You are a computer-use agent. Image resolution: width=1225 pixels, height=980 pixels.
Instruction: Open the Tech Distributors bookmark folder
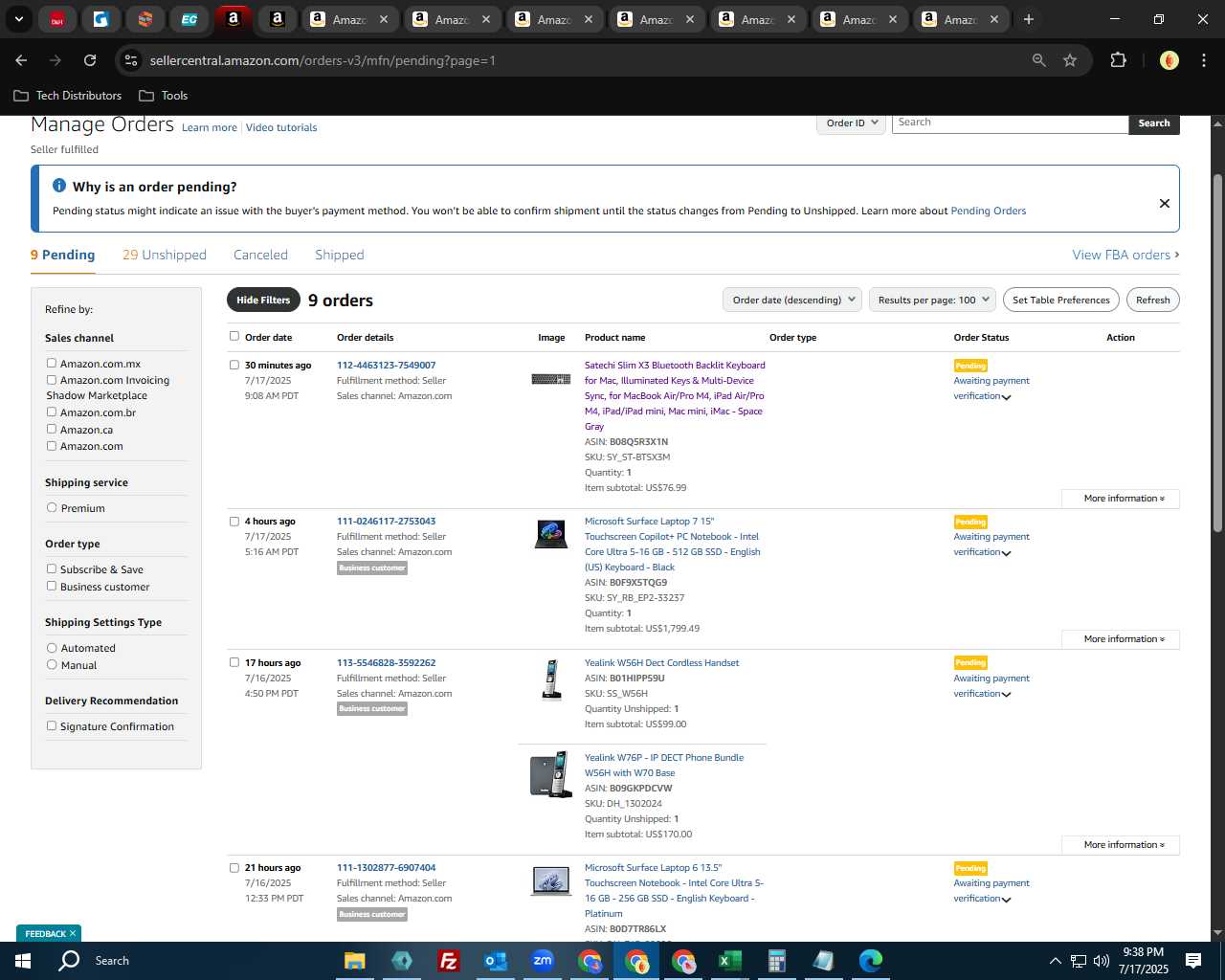(68, 96)
